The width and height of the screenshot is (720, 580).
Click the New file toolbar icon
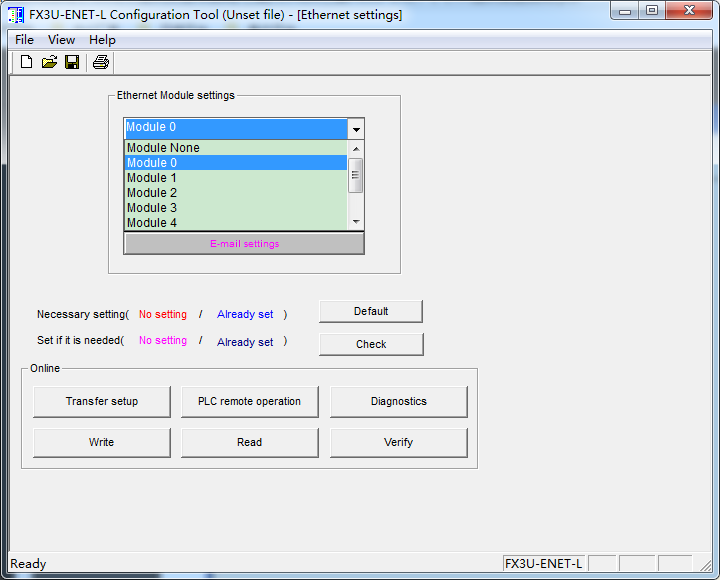coord(27,62)
